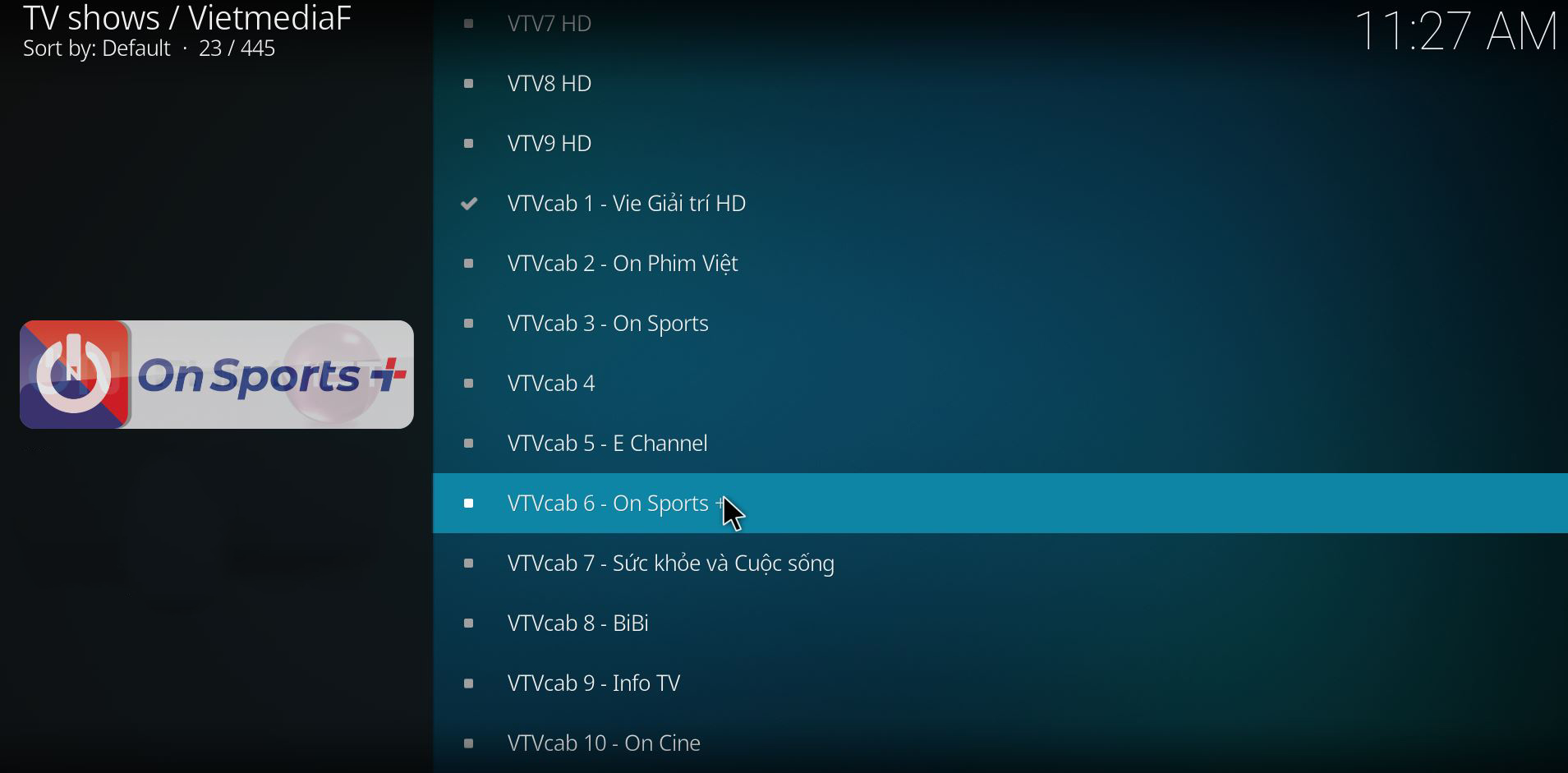Screen dimensions: 1568x773
Task: Click the bullet marker next to VTVcab 10
Action: click(469, 743)
